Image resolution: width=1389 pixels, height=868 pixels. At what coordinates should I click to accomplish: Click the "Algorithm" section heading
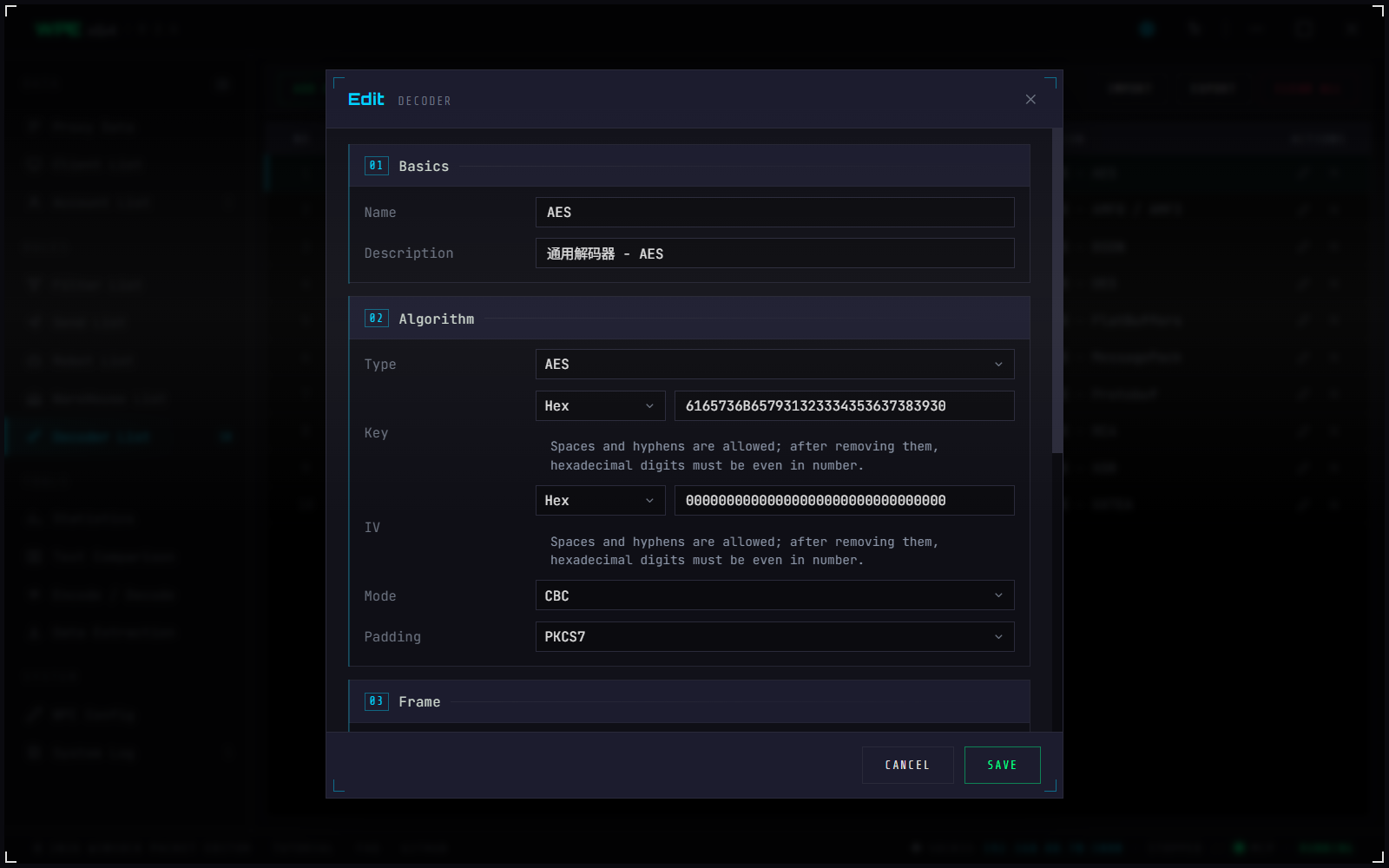(x=437, y=319)
